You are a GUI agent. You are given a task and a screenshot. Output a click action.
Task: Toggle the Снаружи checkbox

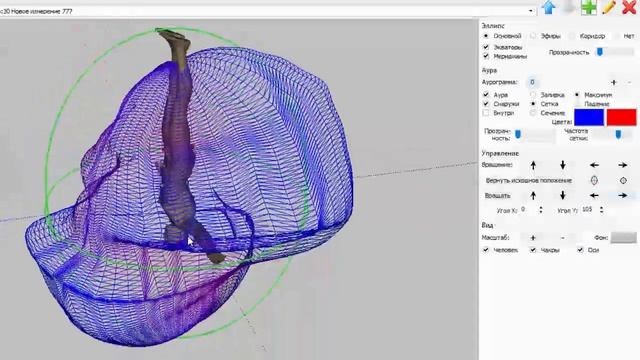click(486, 104)
